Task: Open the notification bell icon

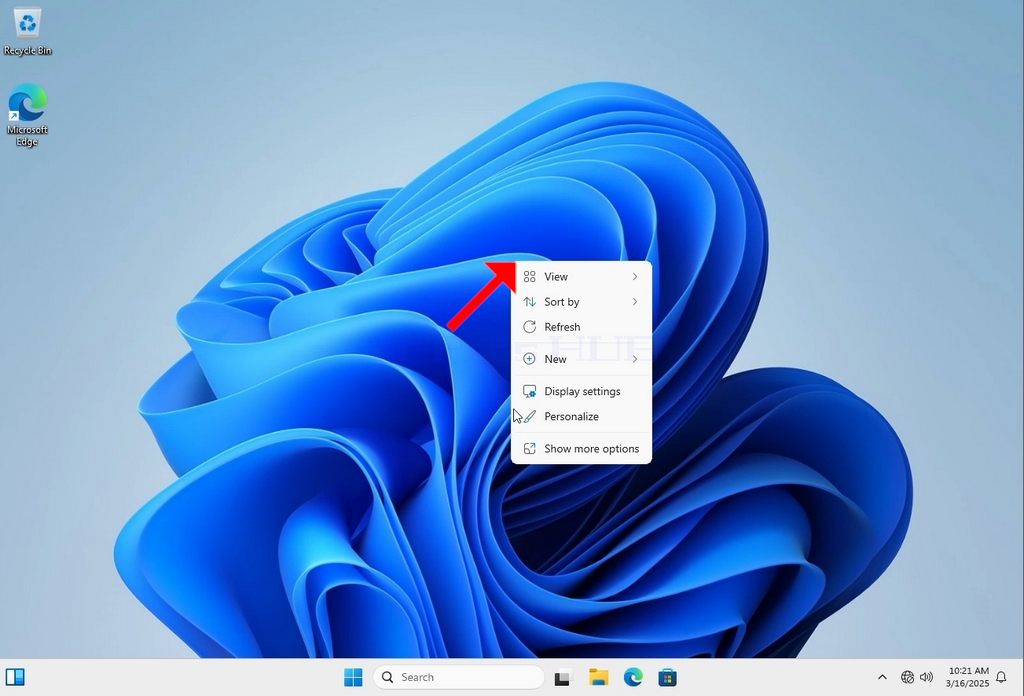Action: coord(1001,677)
